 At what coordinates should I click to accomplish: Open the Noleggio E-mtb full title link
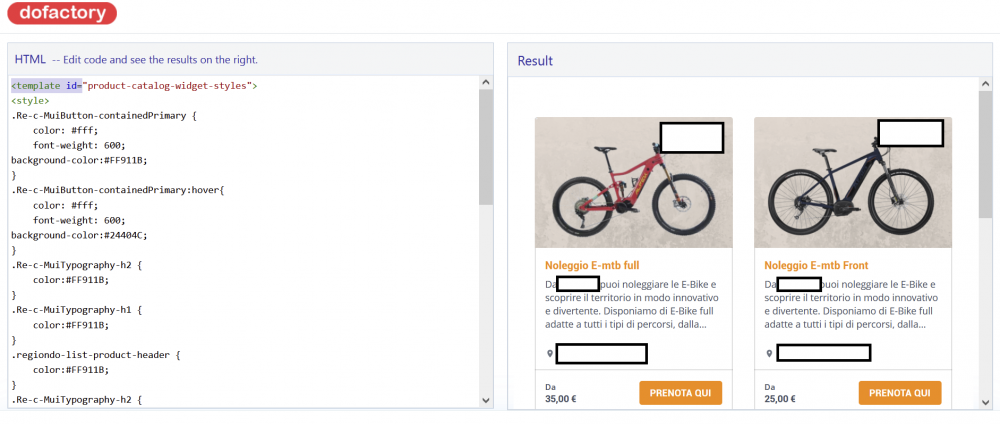[592, 266]
